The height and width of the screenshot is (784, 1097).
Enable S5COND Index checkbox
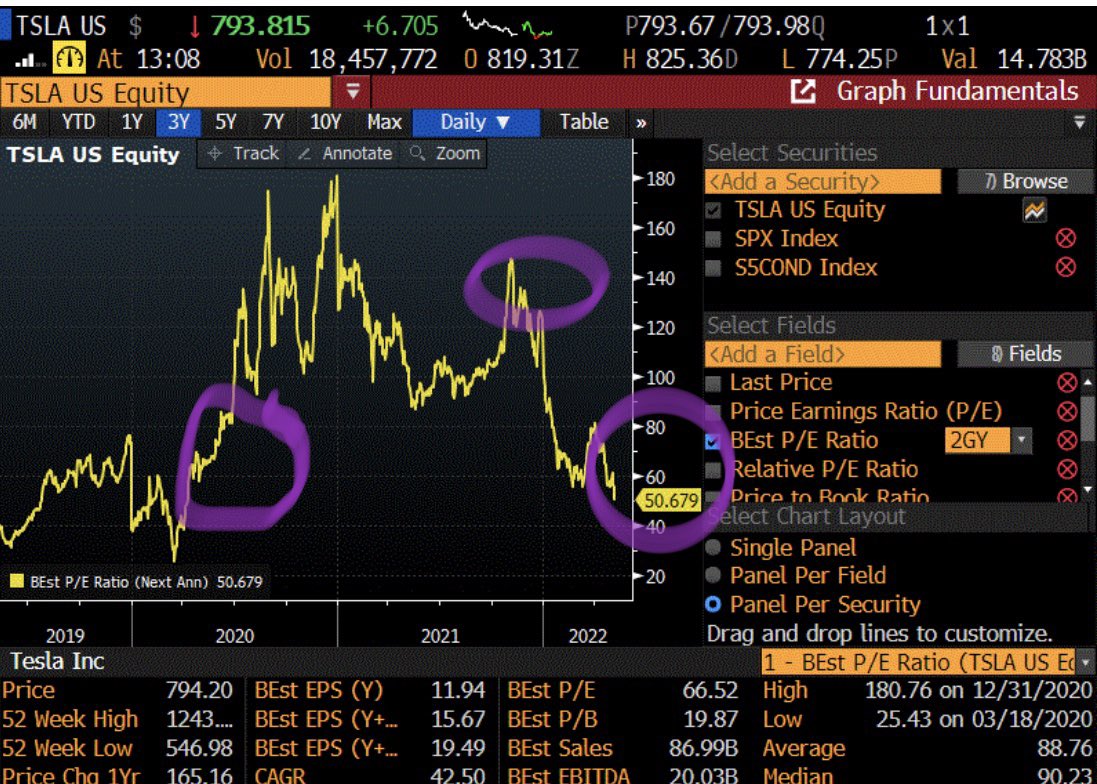point(714,268)
